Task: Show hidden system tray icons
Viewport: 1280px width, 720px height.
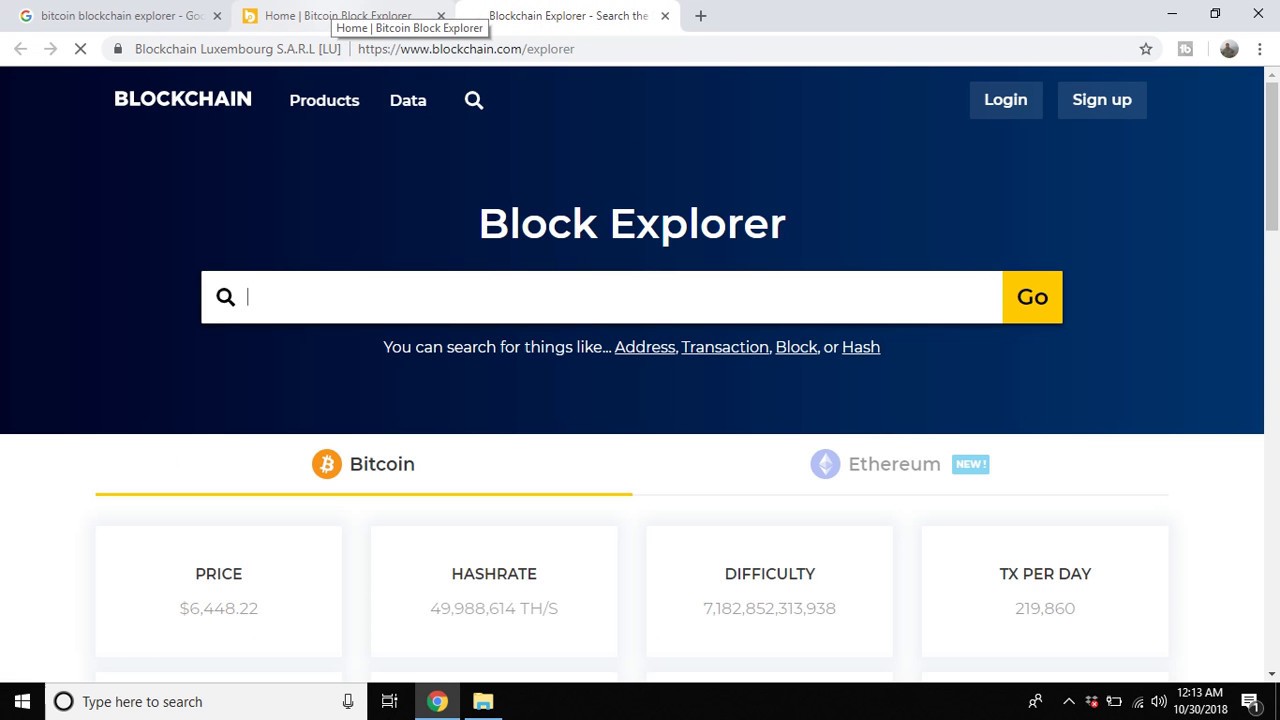Action: tap(1068, 702)
